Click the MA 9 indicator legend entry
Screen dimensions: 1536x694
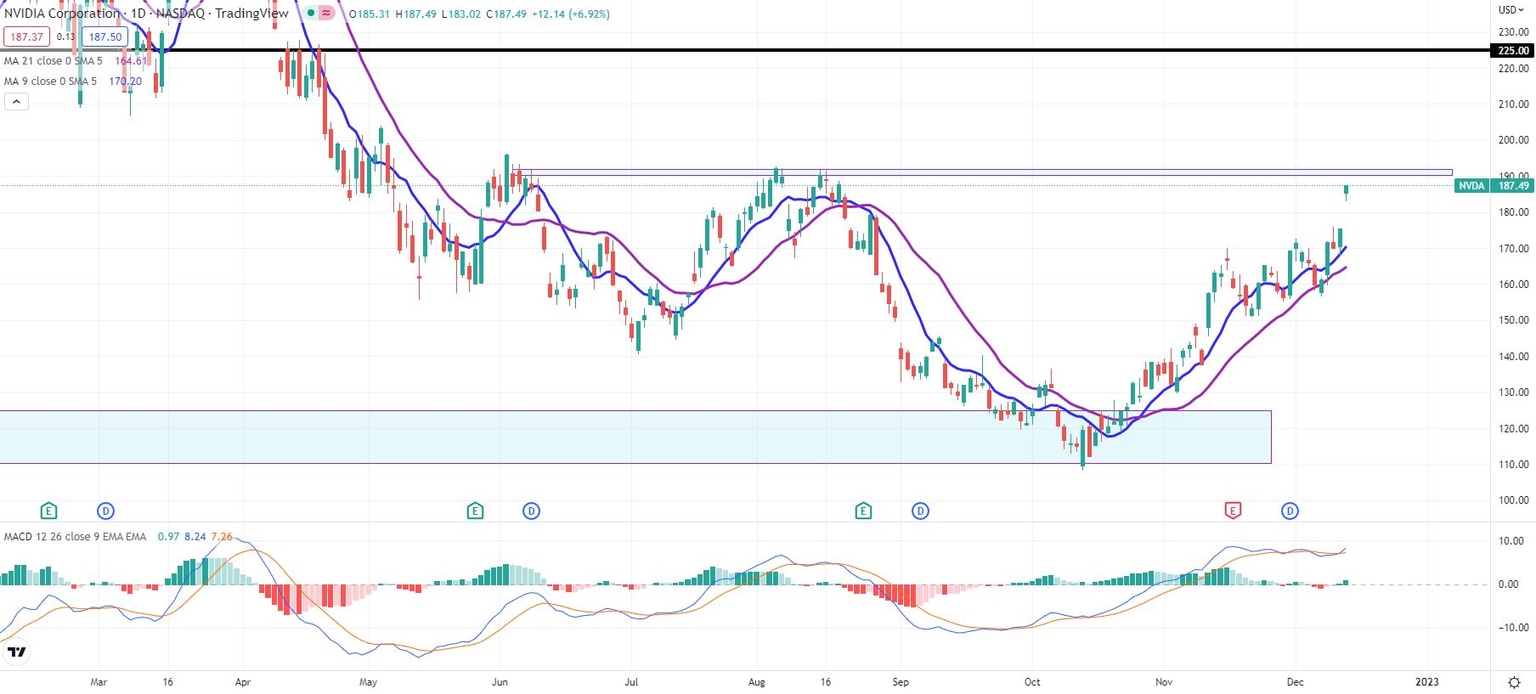[x=55, y=81]
